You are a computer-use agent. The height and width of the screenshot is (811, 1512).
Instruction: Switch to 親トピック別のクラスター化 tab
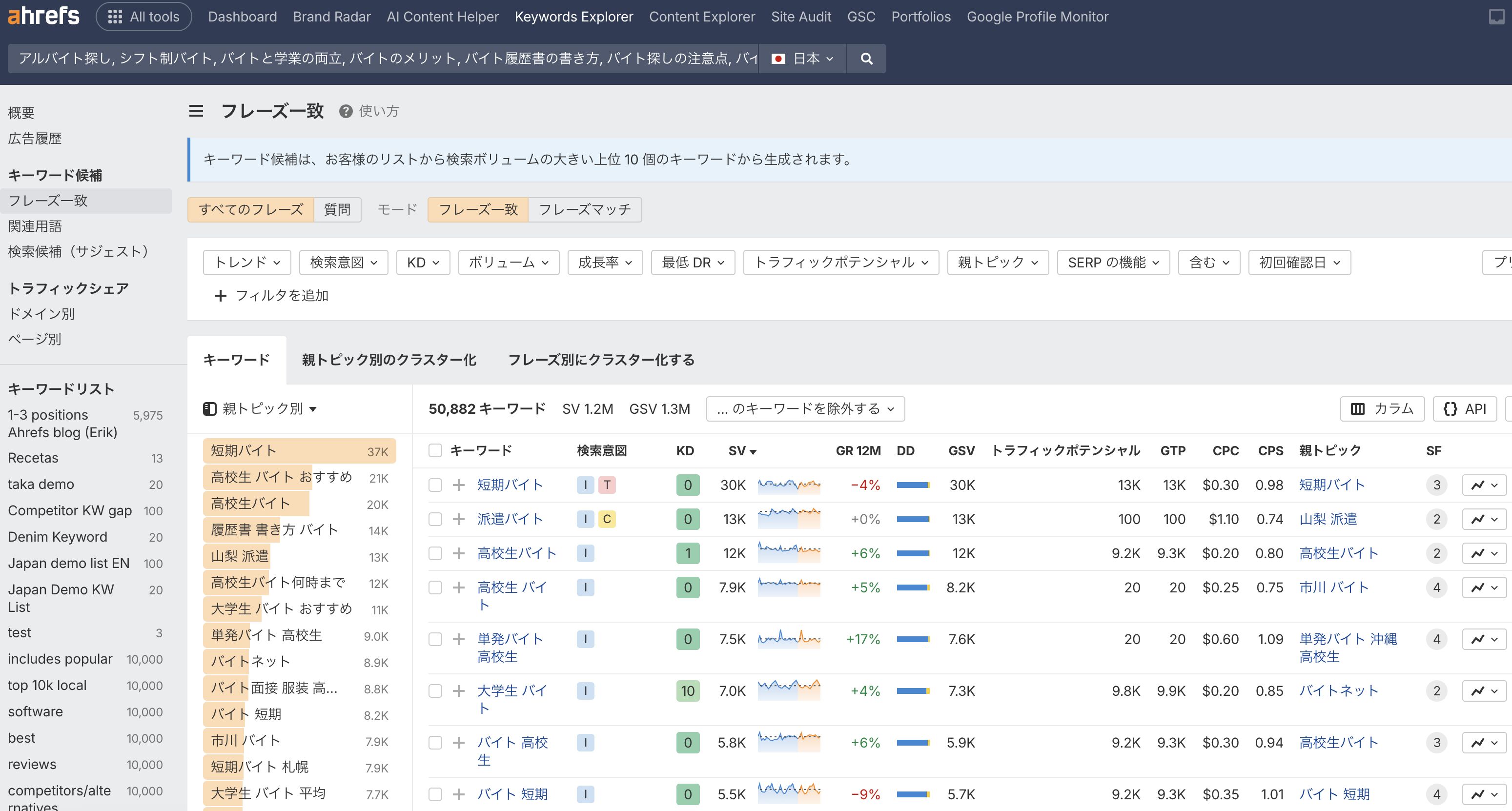pos(388,360)
